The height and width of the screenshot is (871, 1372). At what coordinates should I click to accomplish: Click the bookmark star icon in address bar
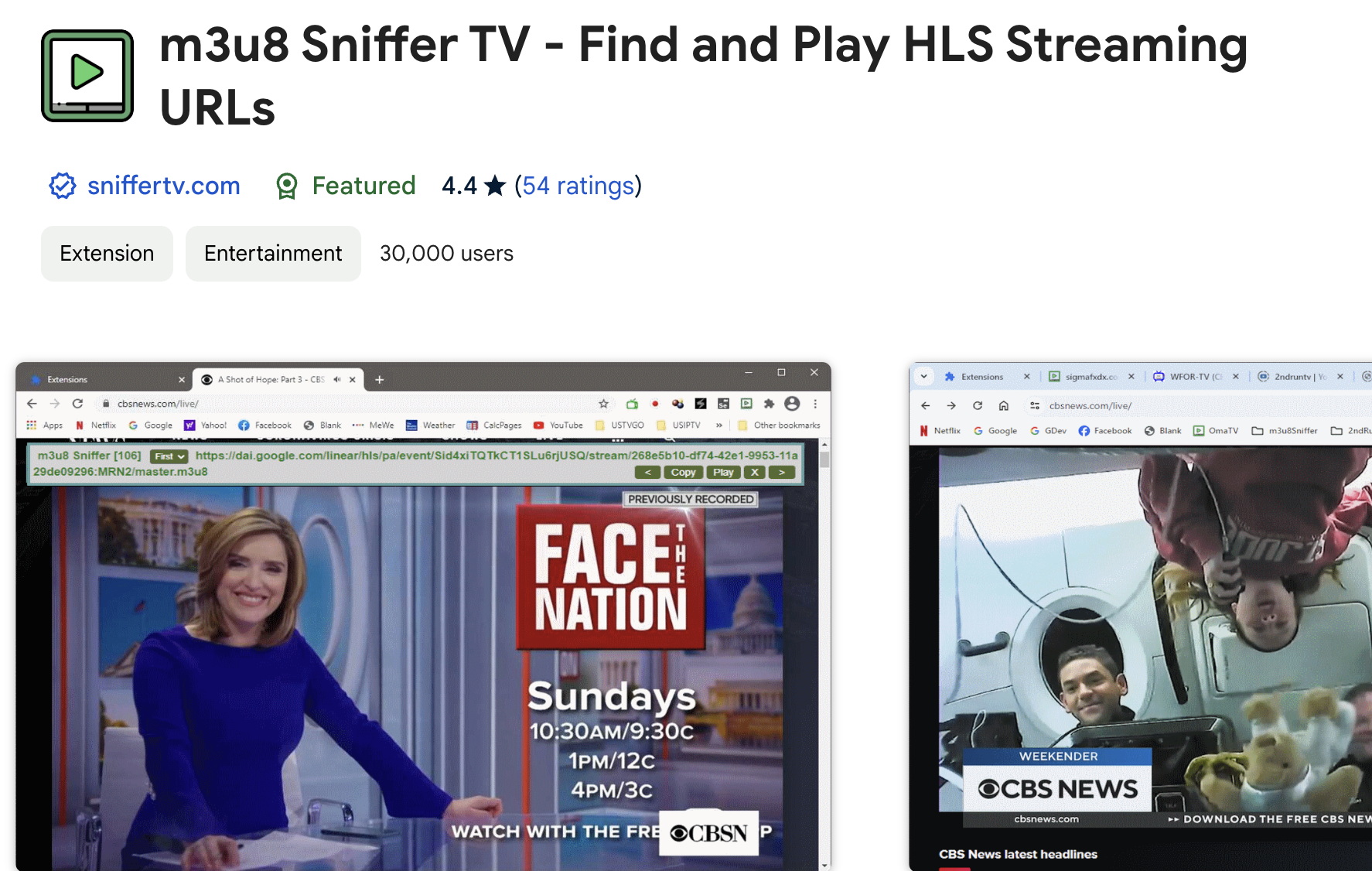click(603, 404)
